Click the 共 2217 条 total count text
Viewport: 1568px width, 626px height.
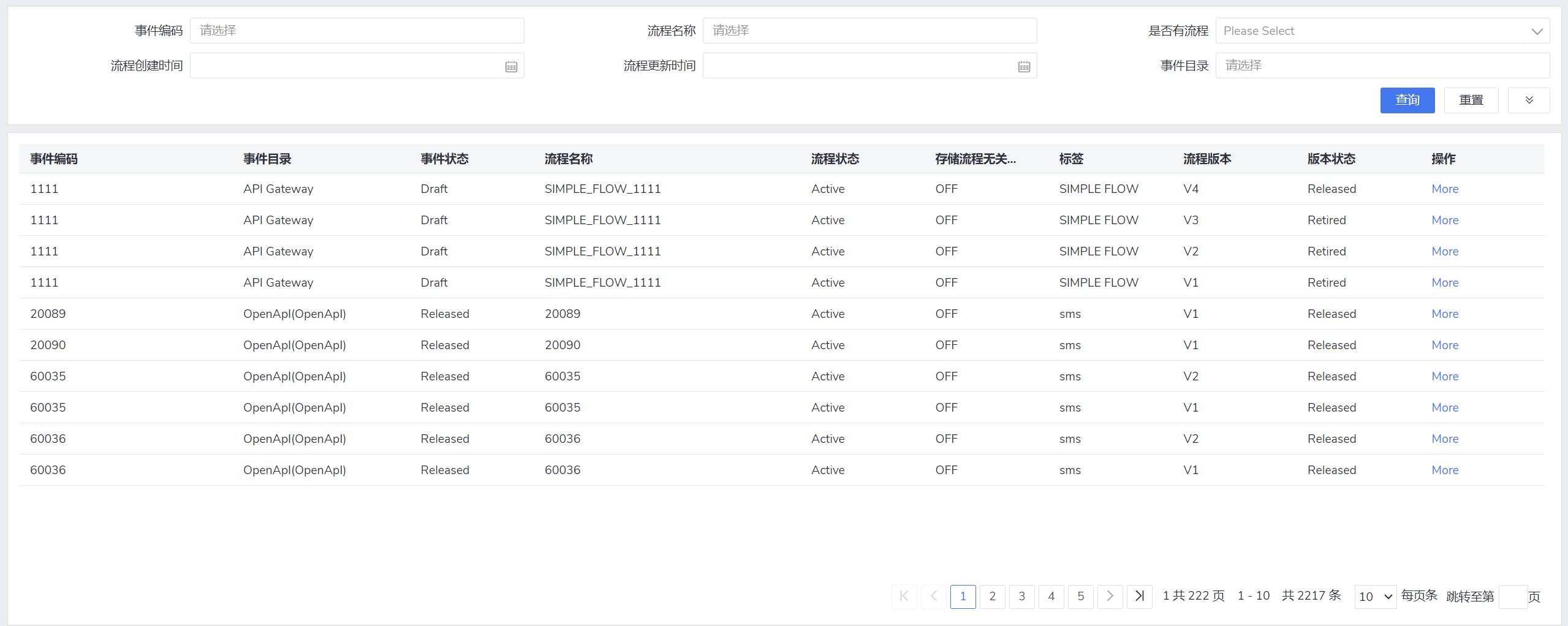[x=1311, y=595]
